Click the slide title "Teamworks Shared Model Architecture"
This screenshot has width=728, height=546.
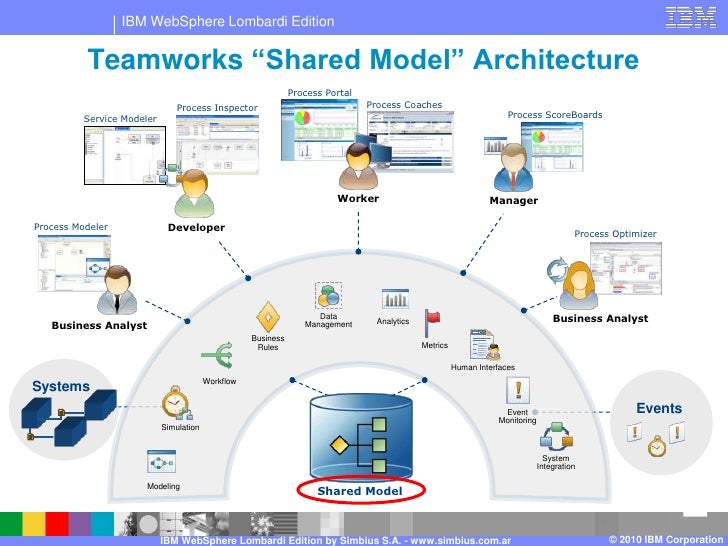click(x=363, y=59)
